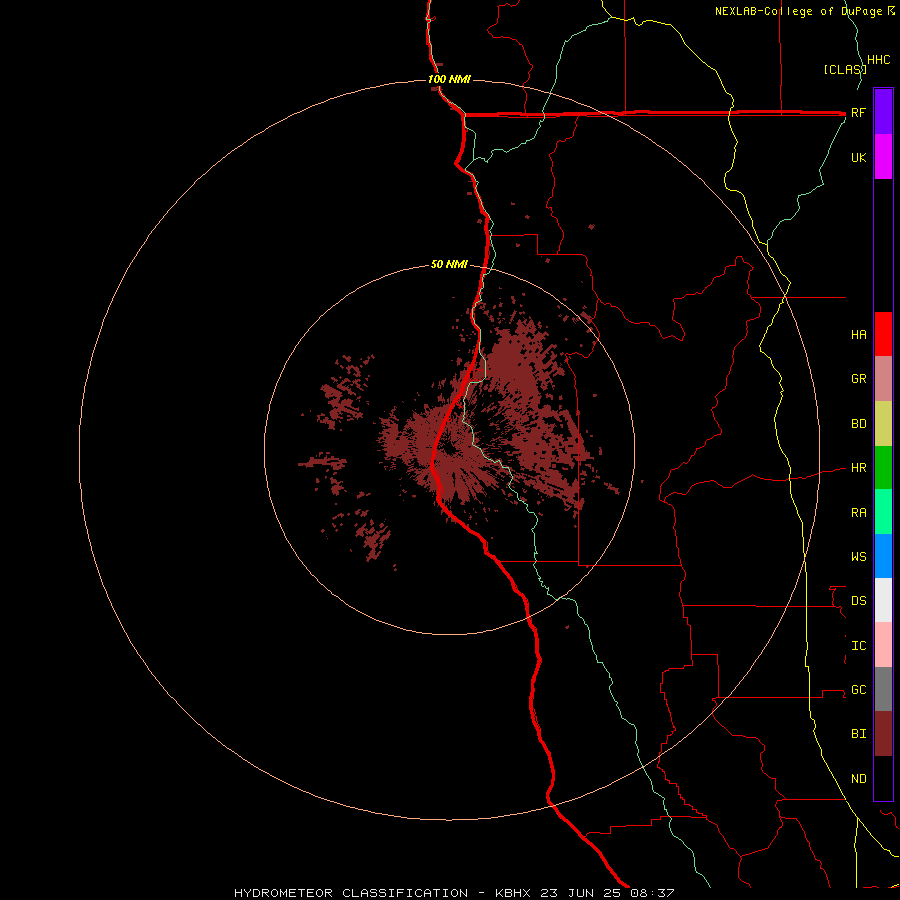Click the DS legend label

click(x=858, y=601)
